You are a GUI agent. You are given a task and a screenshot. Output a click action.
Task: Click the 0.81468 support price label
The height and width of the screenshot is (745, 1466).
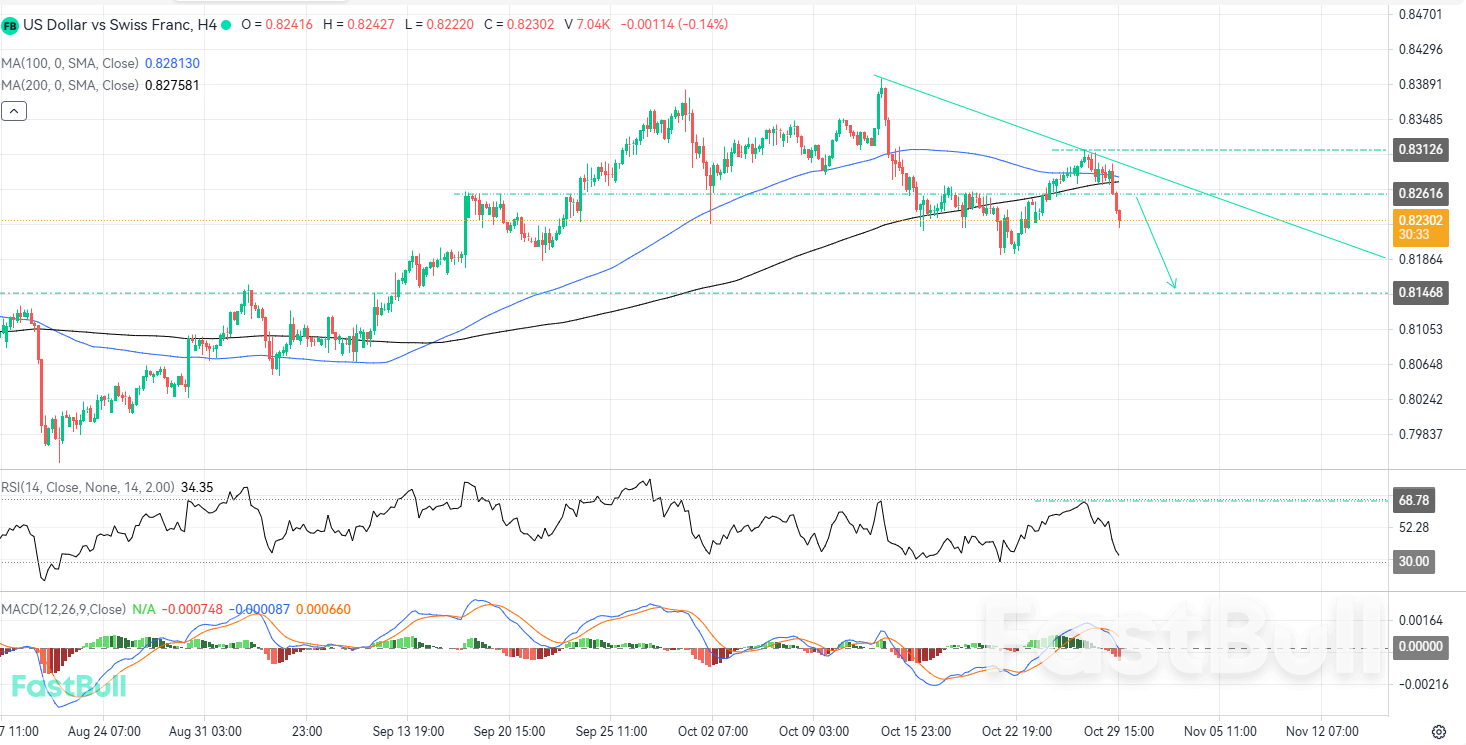[1419, 293]
